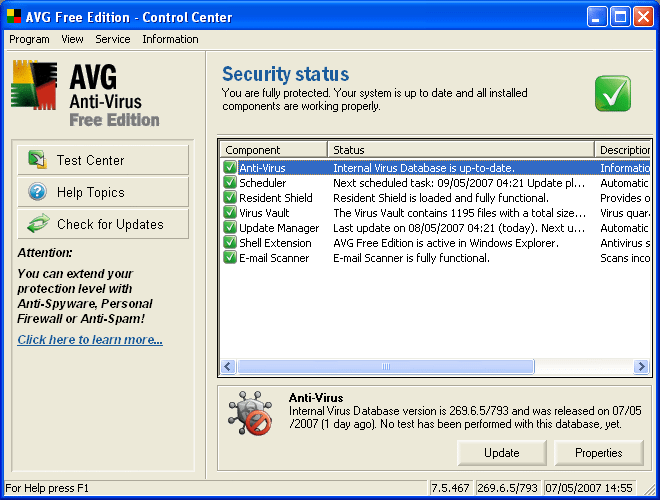Viewport: 660px width, 500px height.
Task: Sort by the Status column header
Action: [x=461, y=150]
